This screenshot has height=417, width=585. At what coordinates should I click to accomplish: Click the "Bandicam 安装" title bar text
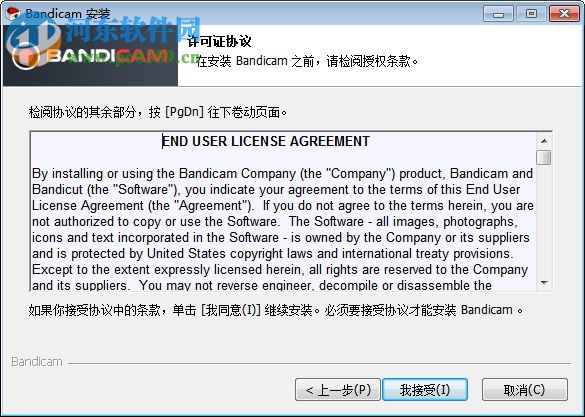(68, 14)
